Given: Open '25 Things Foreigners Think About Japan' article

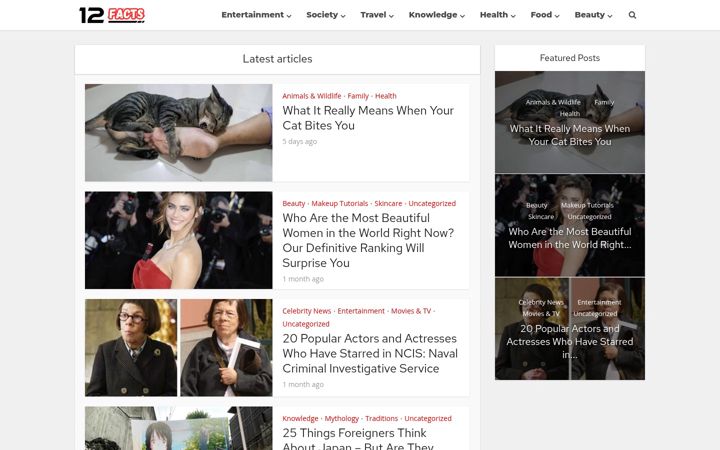Looking at the screenshot, I should click(x=358, y=439).
